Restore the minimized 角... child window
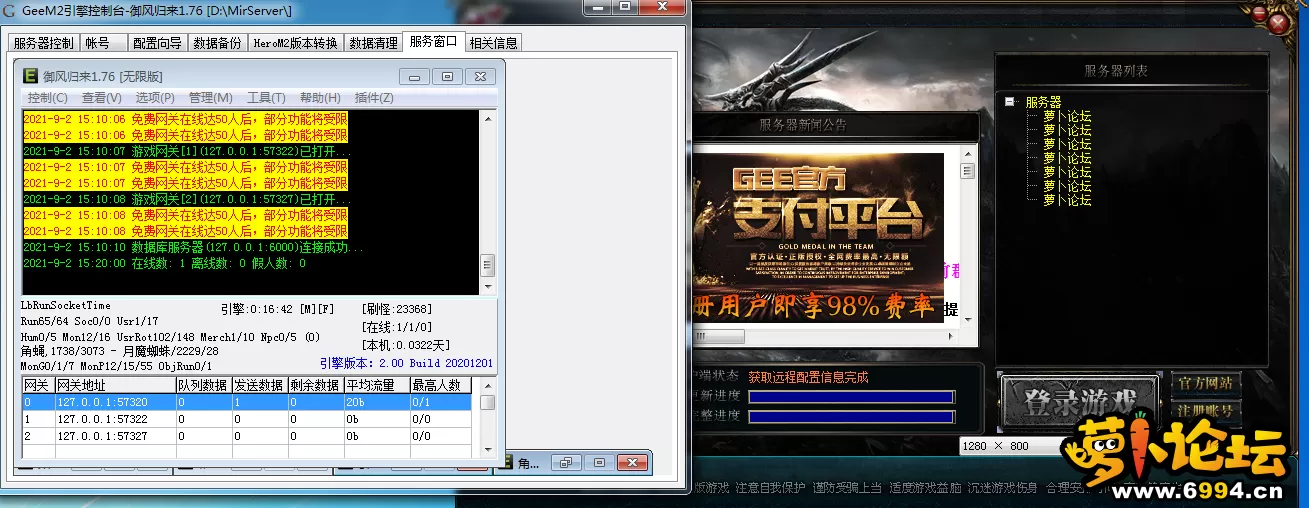The width and height of the screenshot is (1309, 508). pyautogui.click(x=566, y=463)
